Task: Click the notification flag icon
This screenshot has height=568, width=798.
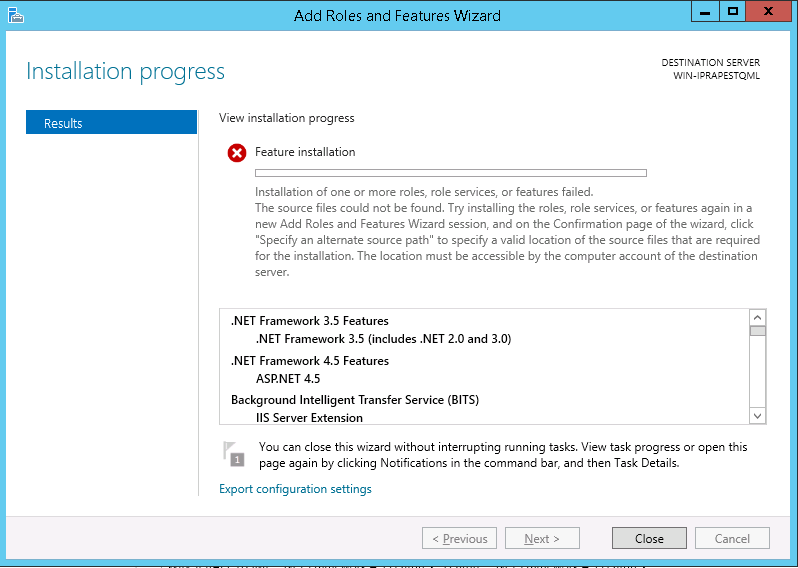Action: [x=233, y=453]
